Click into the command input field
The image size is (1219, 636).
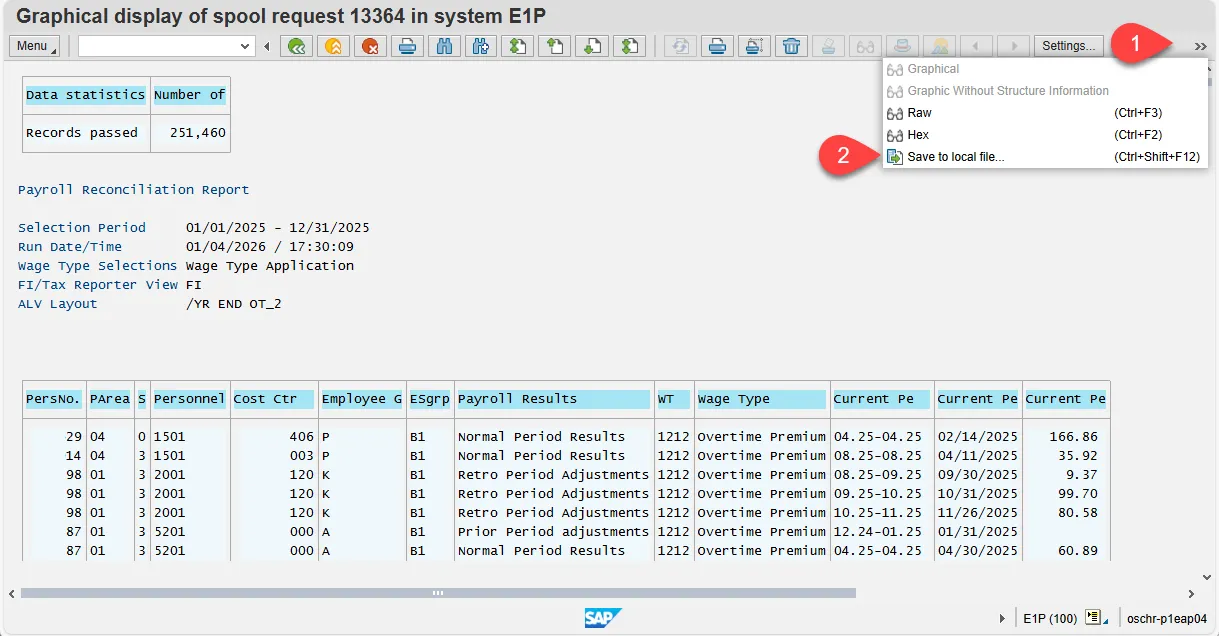point(158,46)
